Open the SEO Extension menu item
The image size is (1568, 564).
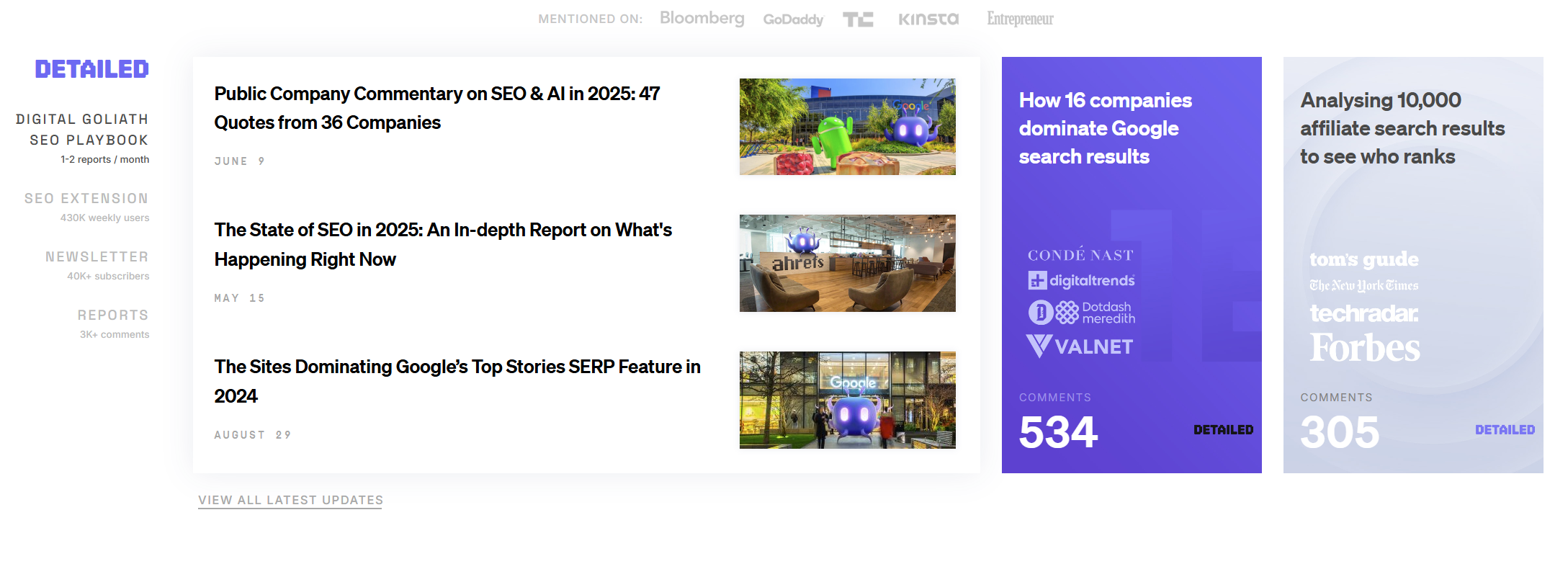pyautogui.click(x=86, y=198)
